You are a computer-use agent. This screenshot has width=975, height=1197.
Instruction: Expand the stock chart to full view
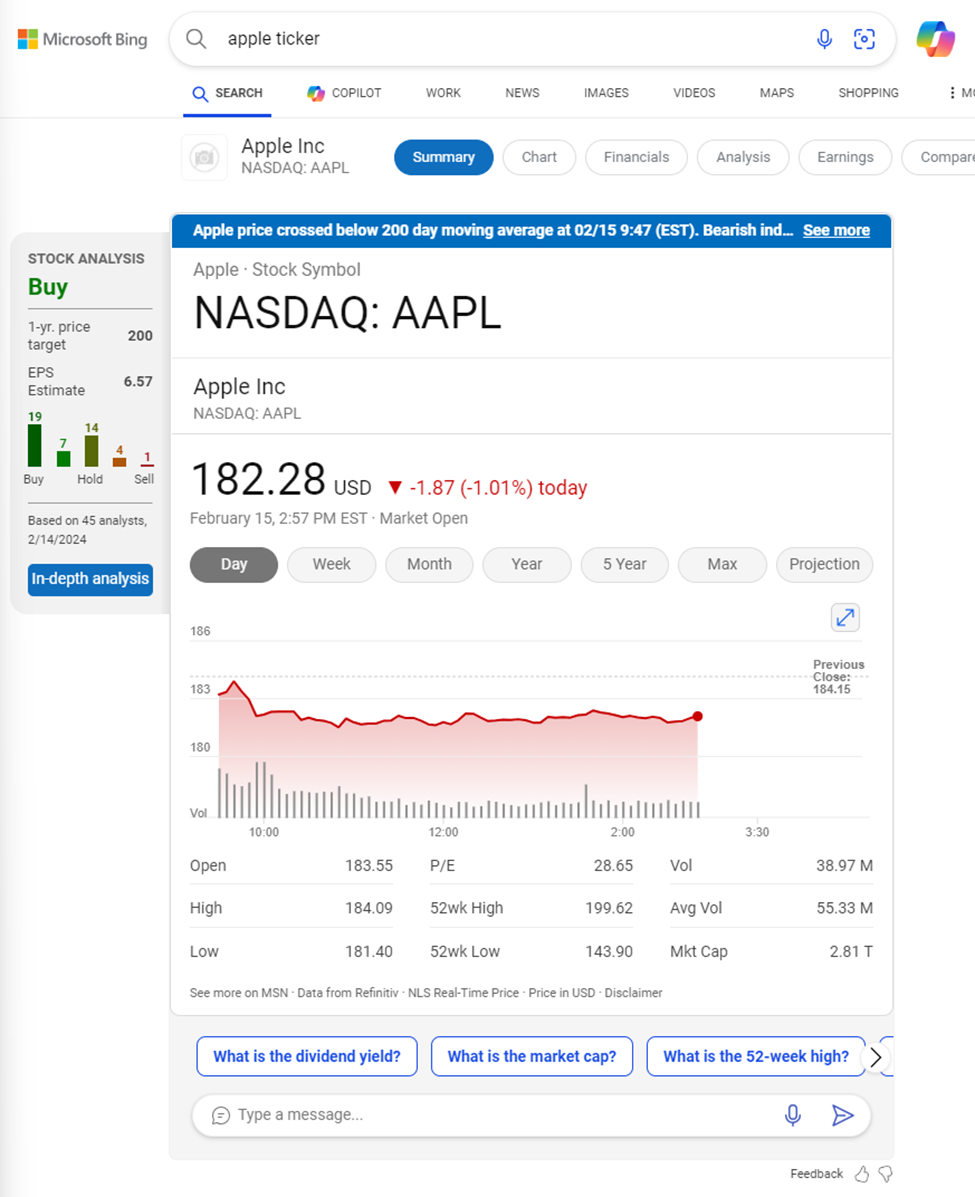click(845, 618)
